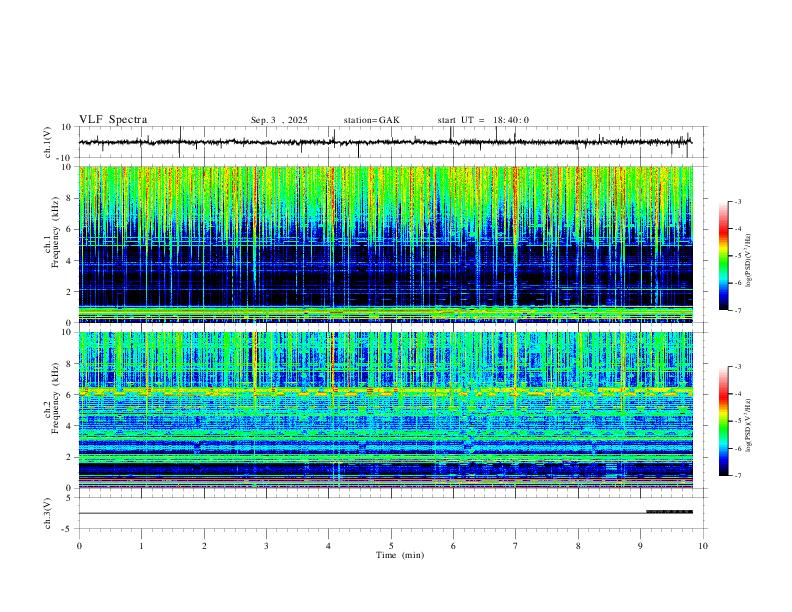This screenshot has height=612, width=792.
Task: Click the '-3' tick of upper colorbar
Action: point(737,201)
